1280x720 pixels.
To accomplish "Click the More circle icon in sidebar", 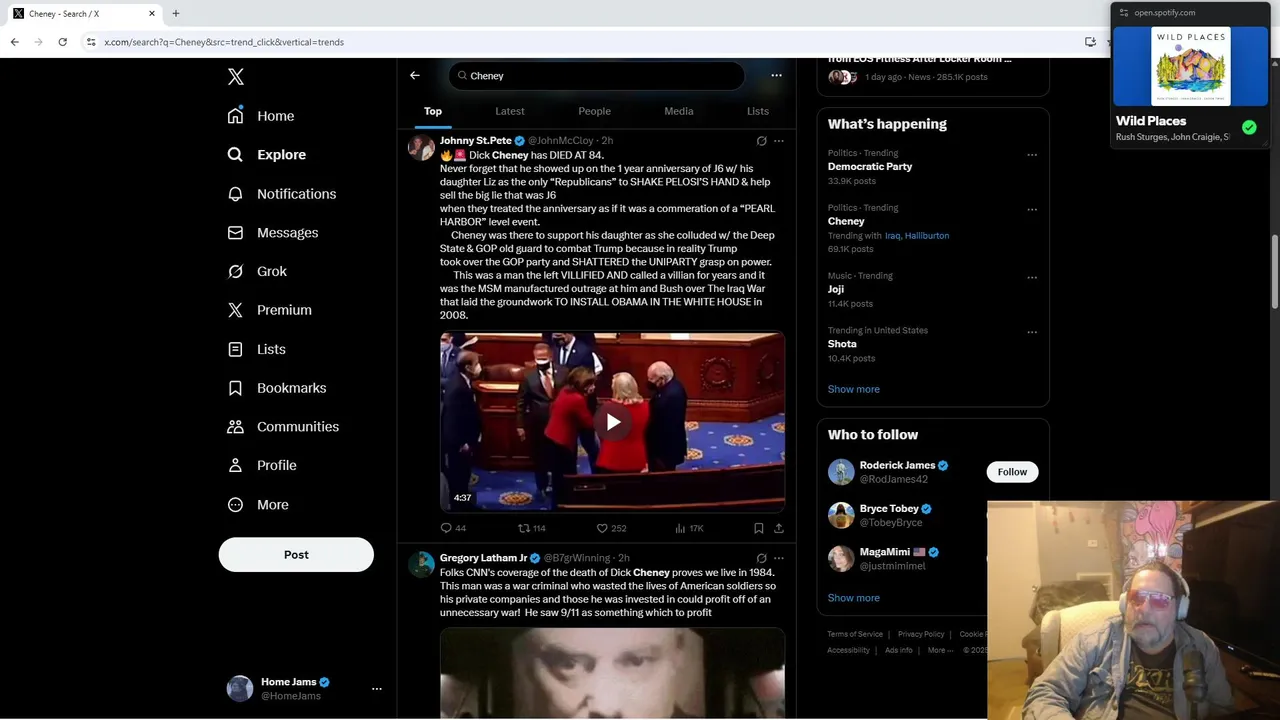I will point(235,505).
